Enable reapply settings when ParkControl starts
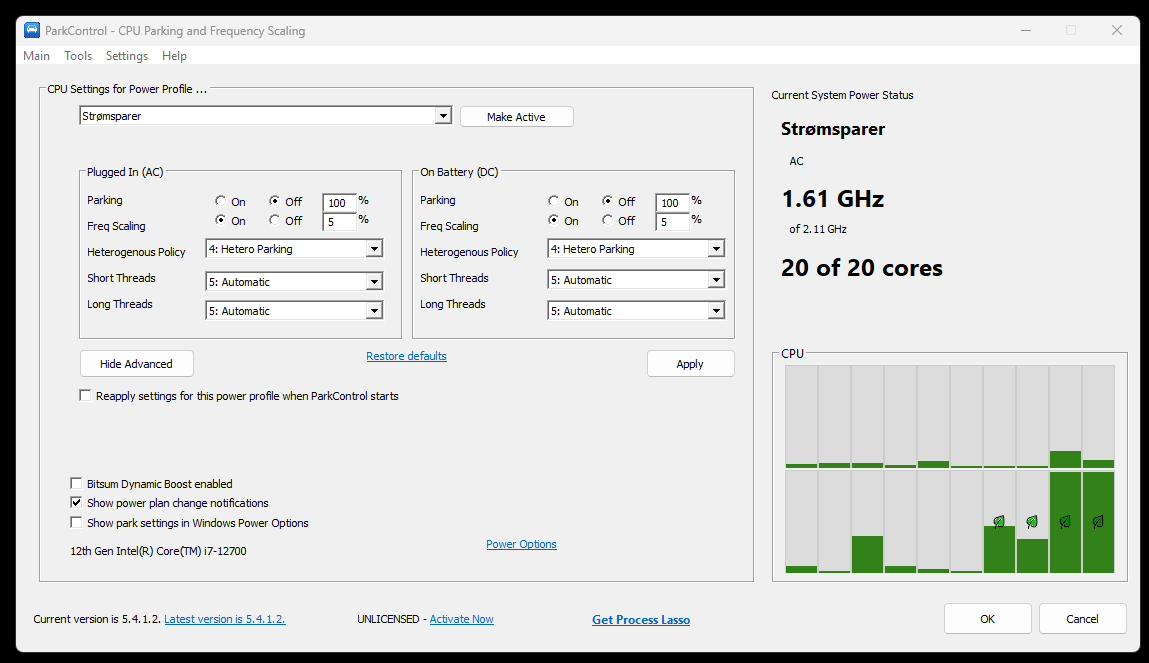The height and width of the screenshot is (663, 1149). click(x=85, y=396)
